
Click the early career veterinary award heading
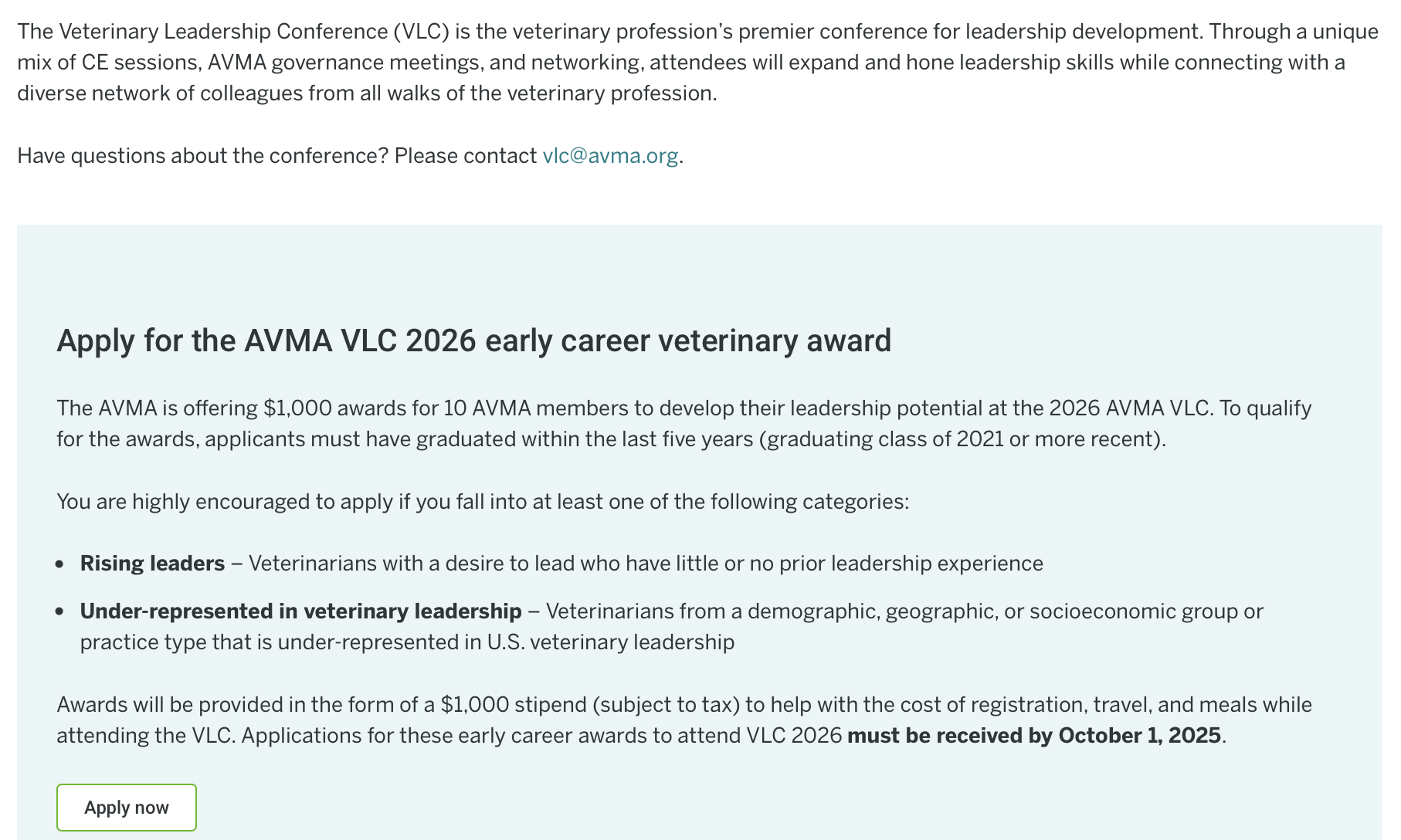pyautogui.click(x=473, y=340)
